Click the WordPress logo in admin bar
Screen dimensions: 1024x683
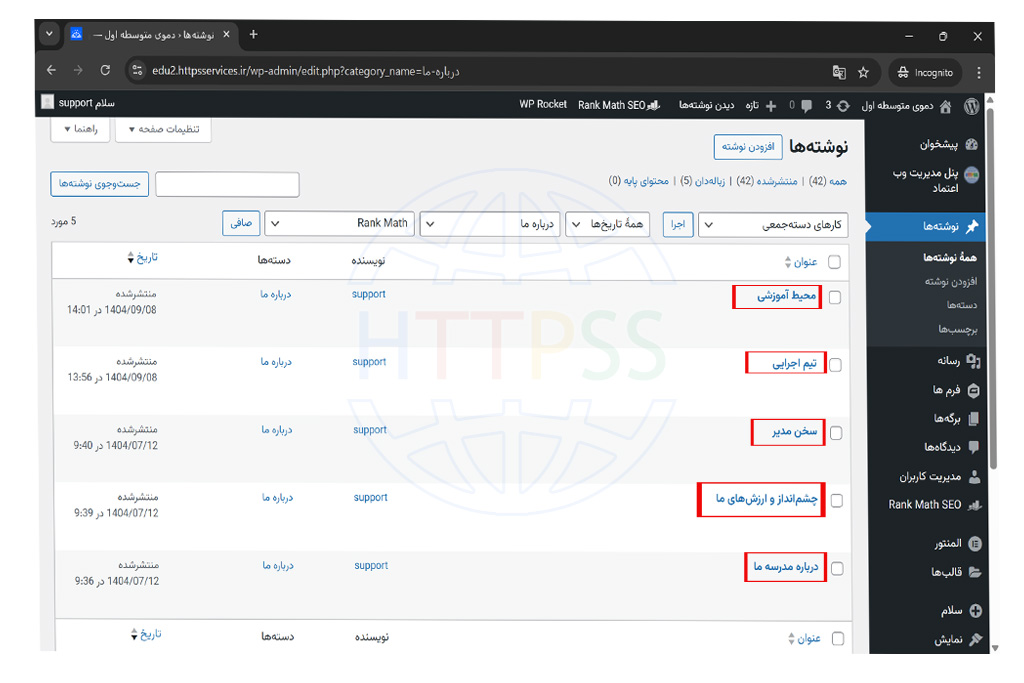tap(970, 105)
